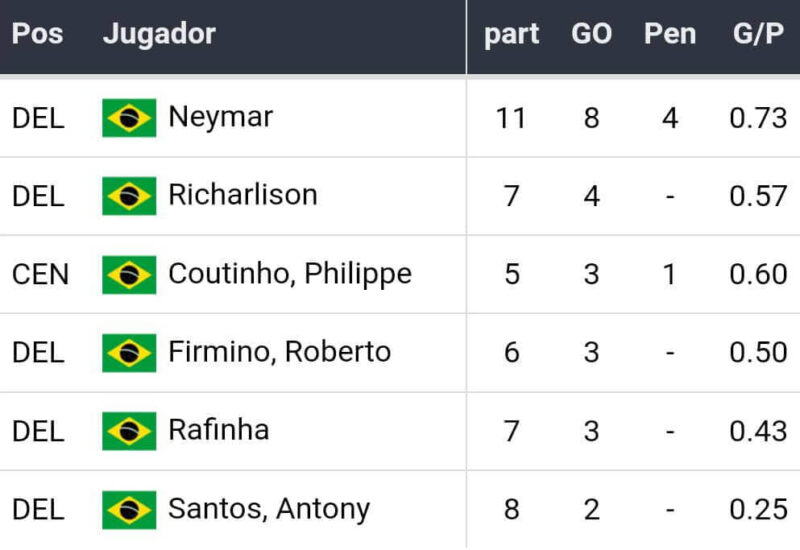Viewport: 800px width, 550px height.
Task: Sort by the Pos column header
Action: click(37, 34)
